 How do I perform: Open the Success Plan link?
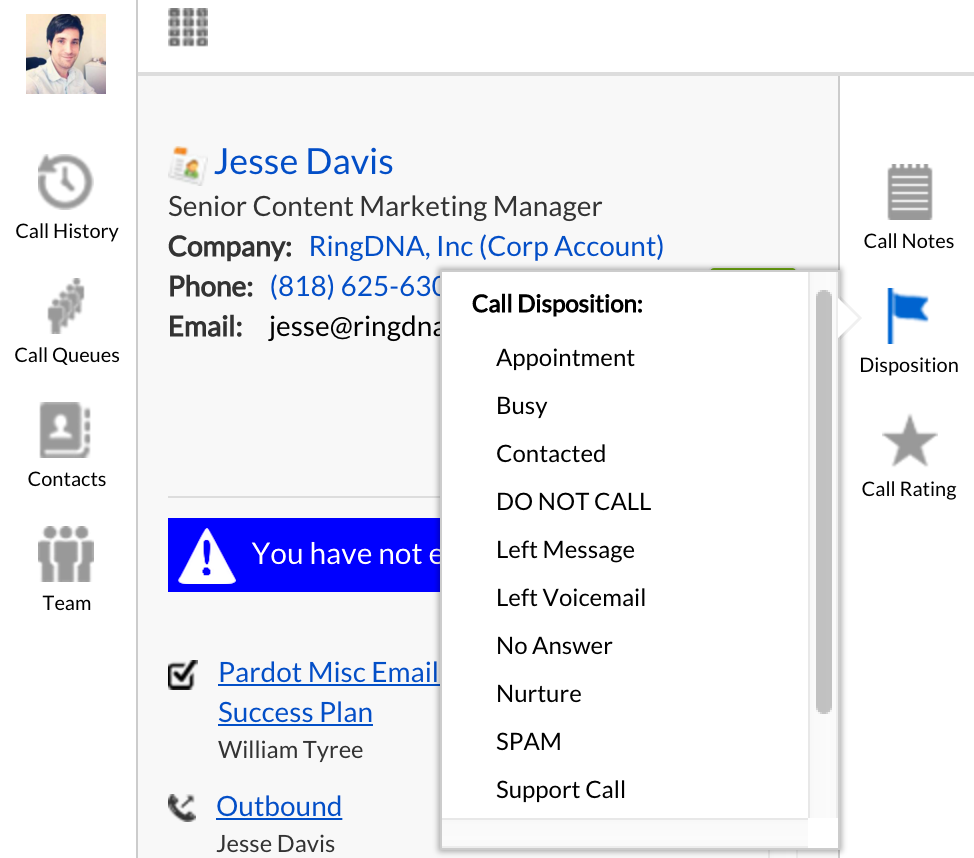pyautogui.click(x=295, y=712)
